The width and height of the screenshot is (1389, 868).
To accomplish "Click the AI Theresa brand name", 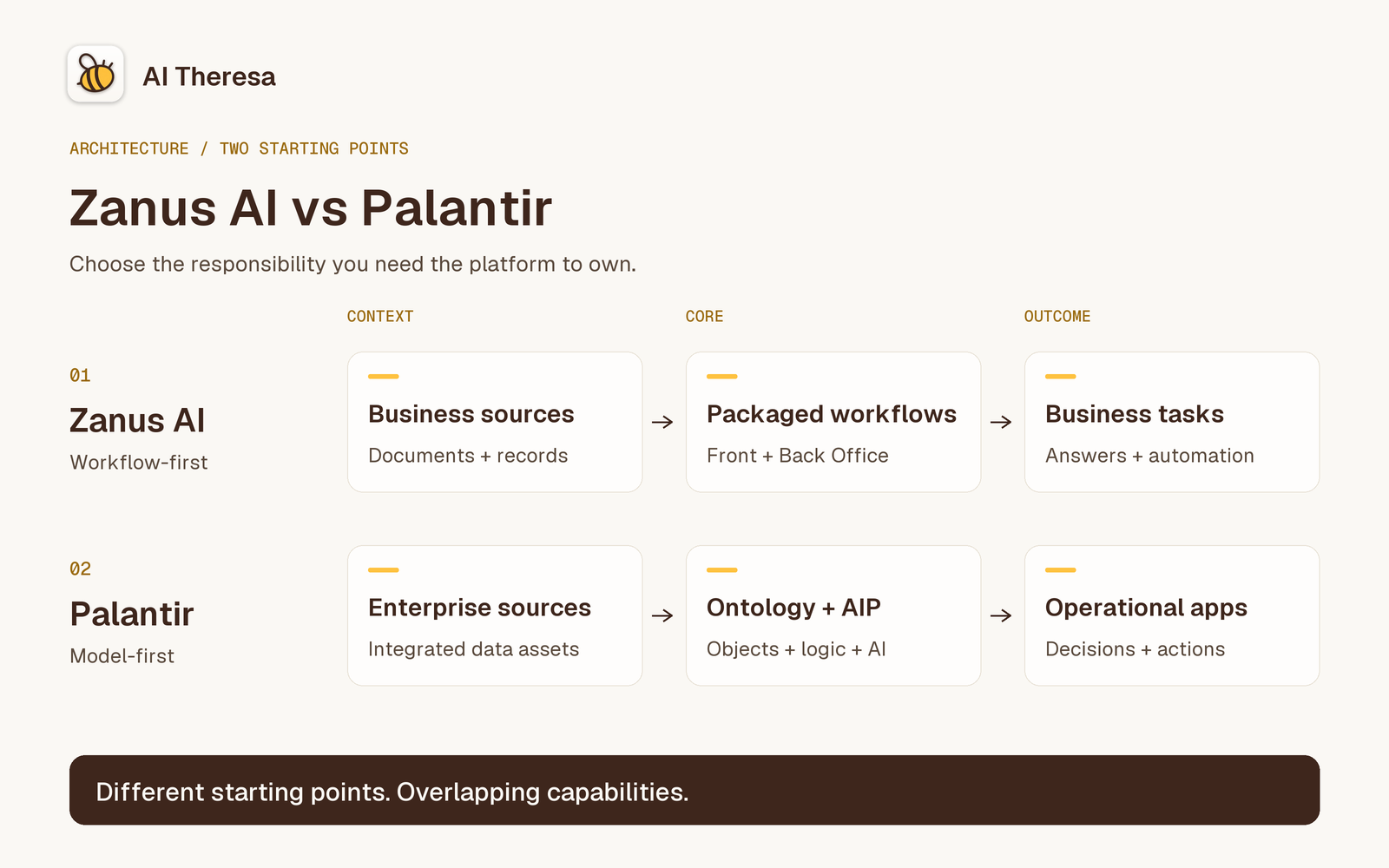I will point(209,76).
